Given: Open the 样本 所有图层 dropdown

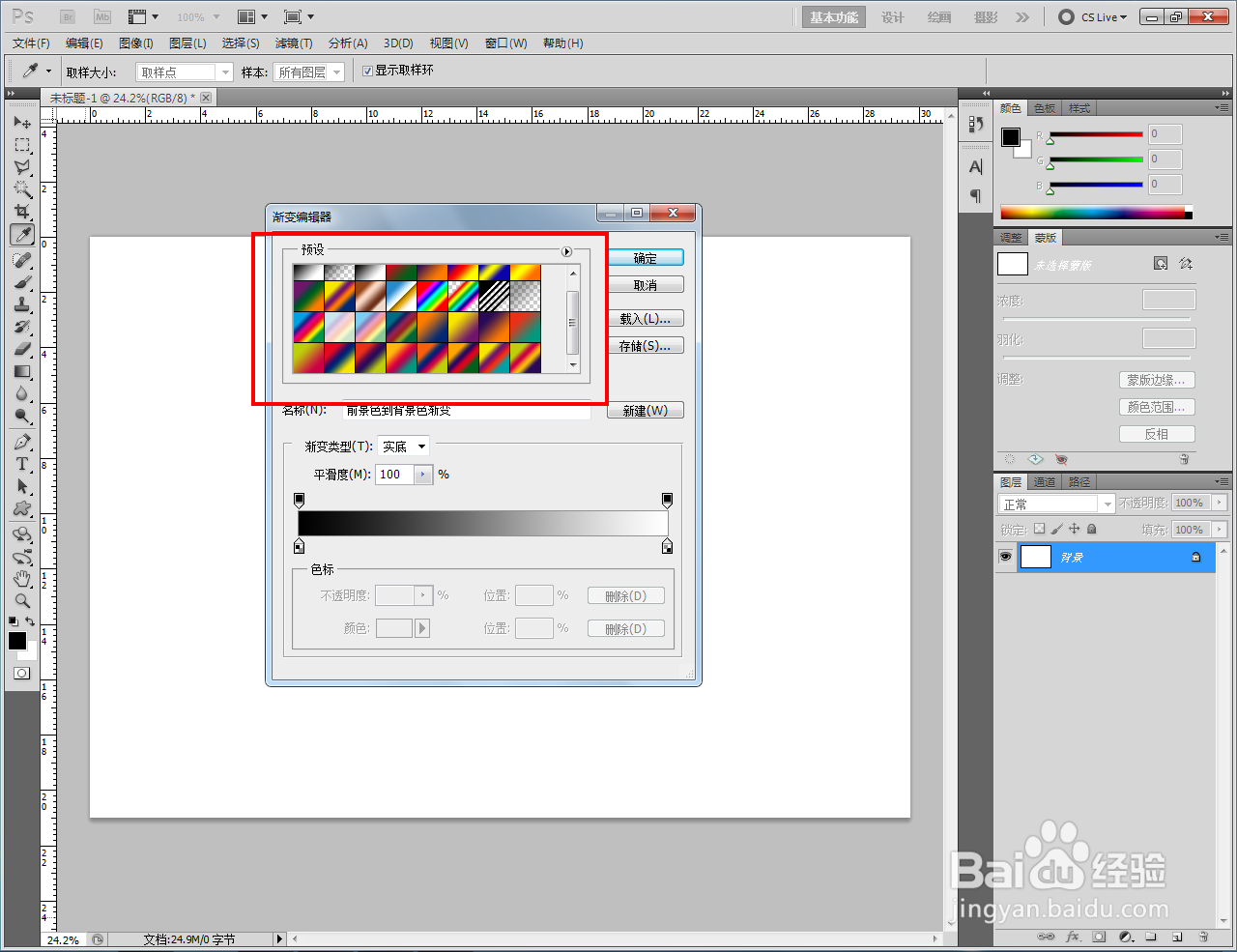Looking at the screenshot, I should [x=309, y=72].
